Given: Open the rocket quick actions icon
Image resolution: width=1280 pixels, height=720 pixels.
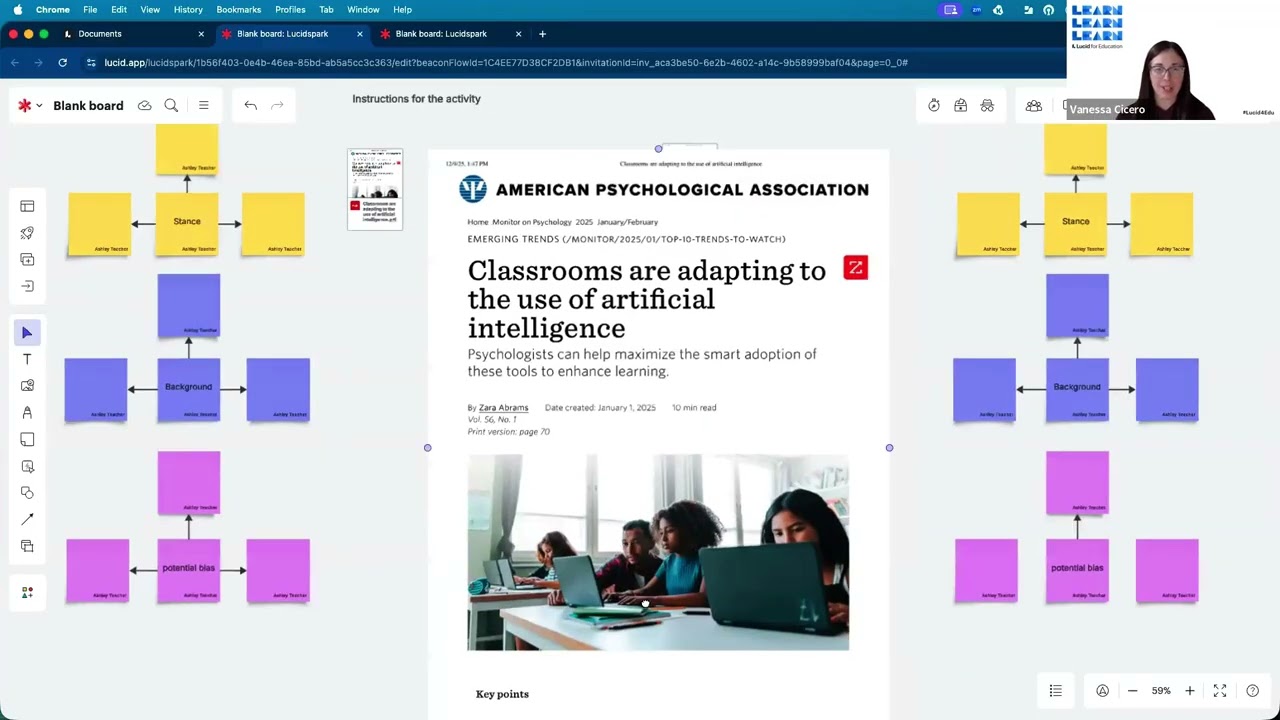Looking at the screenshot, I should (x=27, y=233).
